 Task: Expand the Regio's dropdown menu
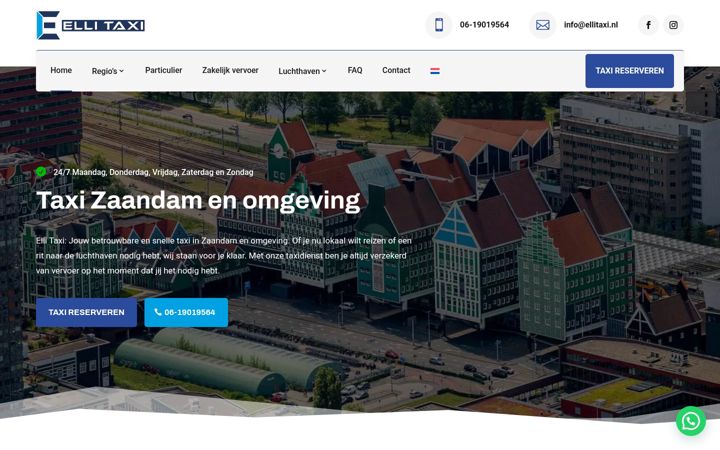coord(108,71)
